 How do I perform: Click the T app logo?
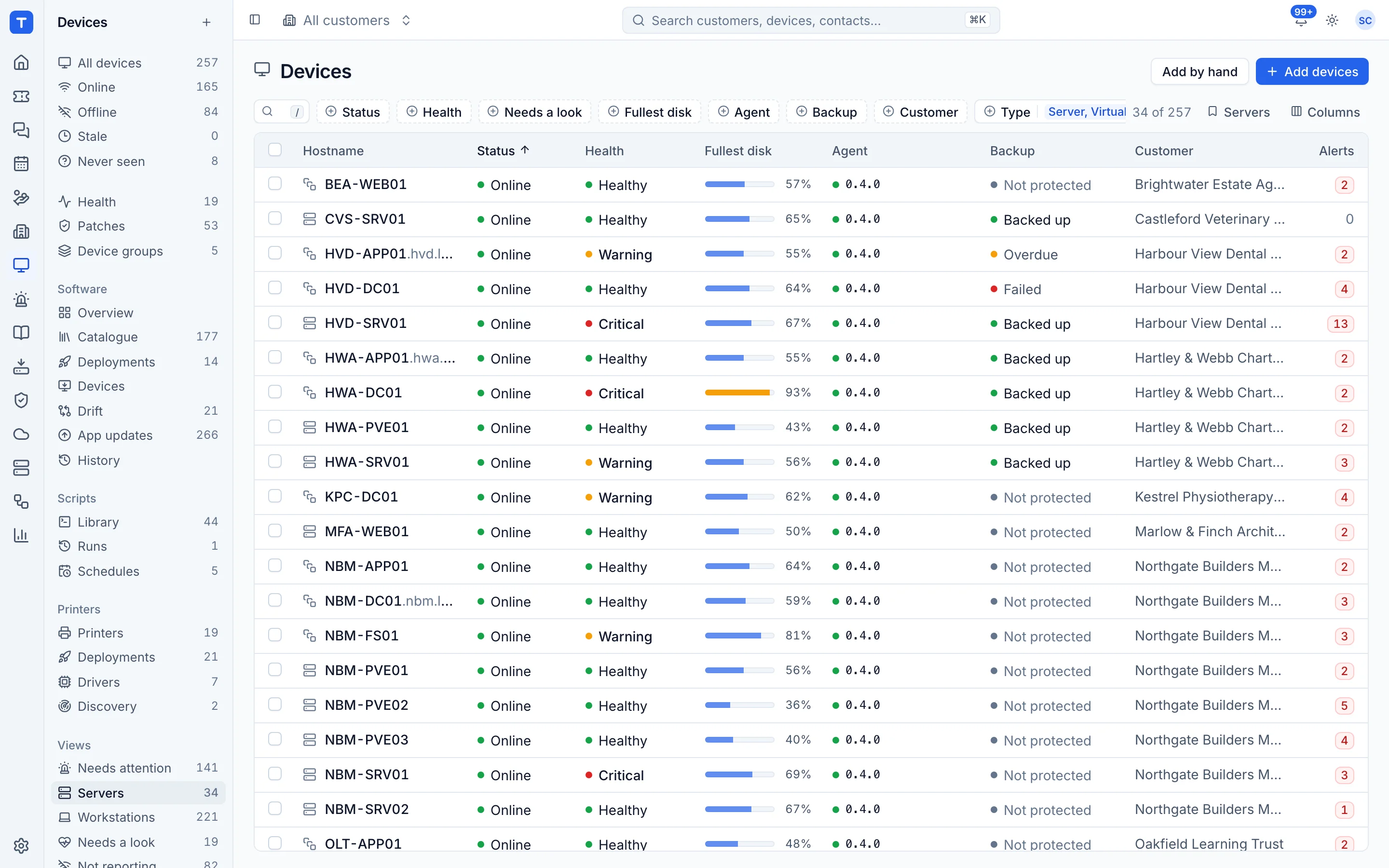(21, 22)
